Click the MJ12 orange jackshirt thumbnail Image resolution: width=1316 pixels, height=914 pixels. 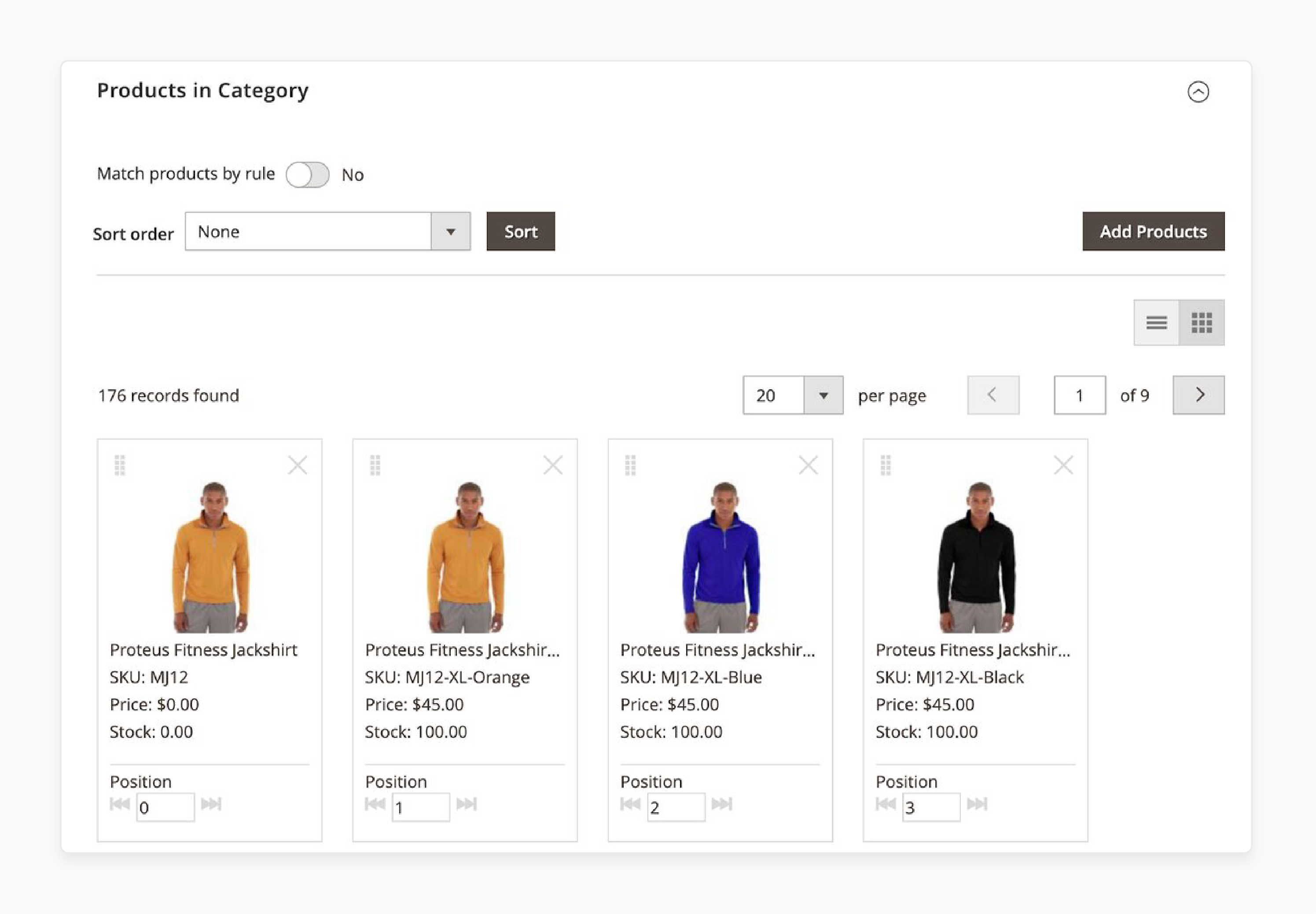(211, 557)
